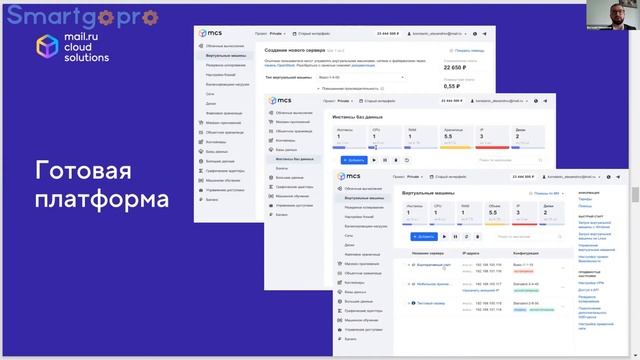Click the announcements icon in front window header
This screenshot has width=640, height=360.
[x=618, y=177]
